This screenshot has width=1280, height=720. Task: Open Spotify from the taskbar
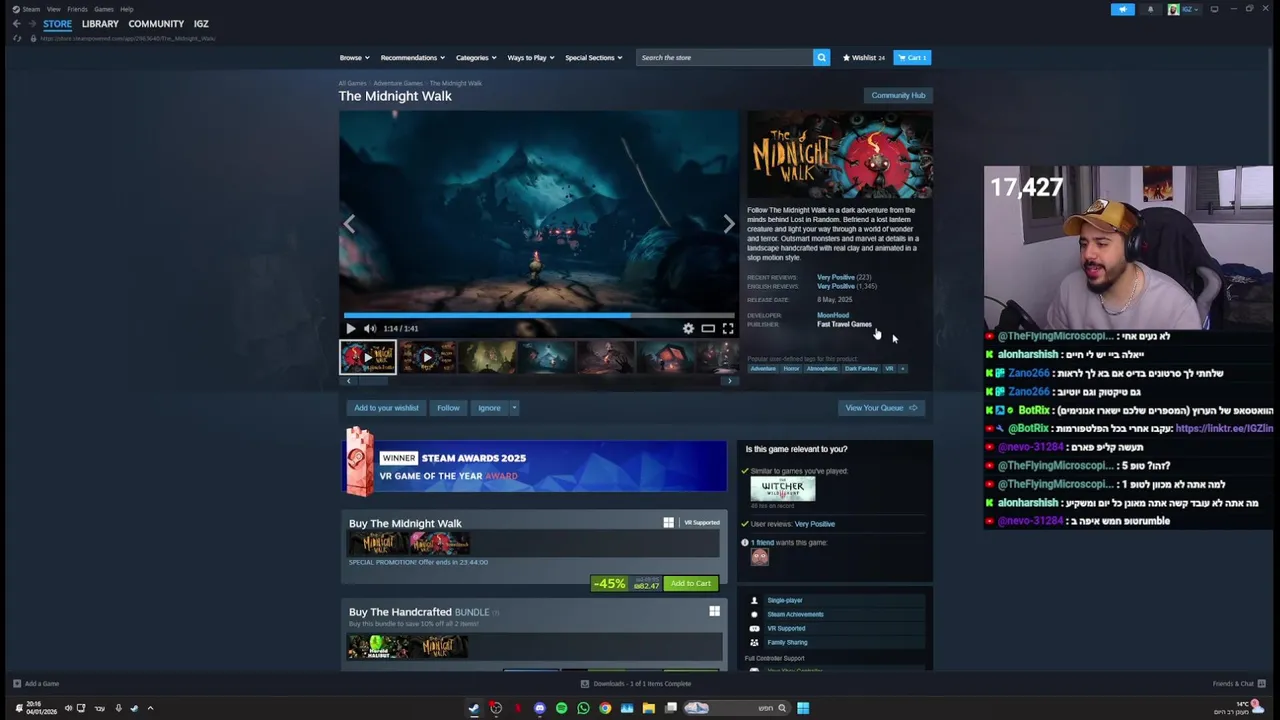tap(562, 708)
